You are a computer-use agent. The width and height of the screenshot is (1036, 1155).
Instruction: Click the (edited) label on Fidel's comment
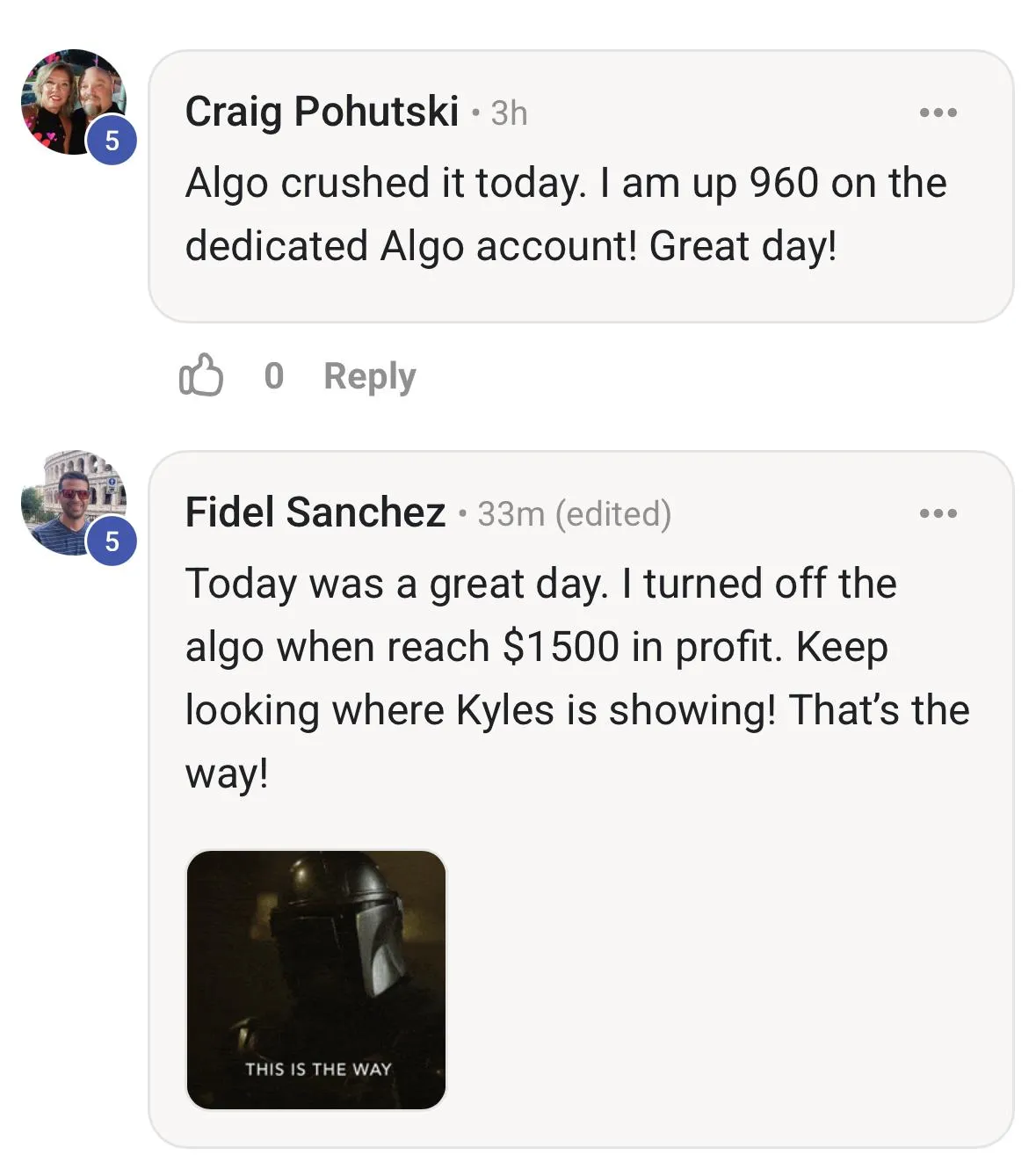pyautogui.click(x=613, y=514)
